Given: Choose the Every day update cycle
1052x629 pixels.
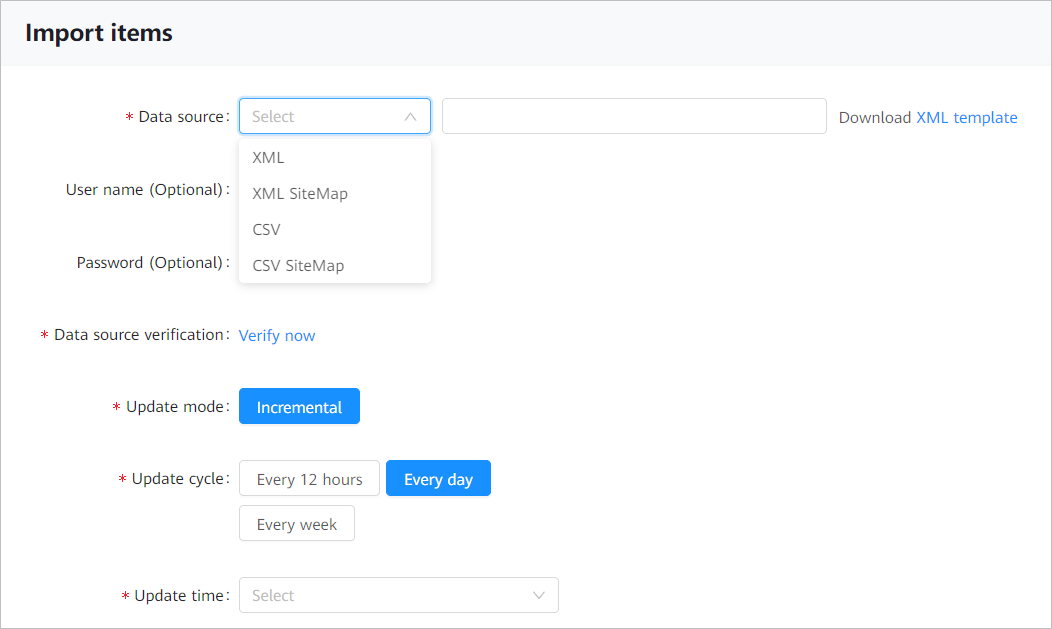Looking at the screenshot, I should (x=438, y=479).
